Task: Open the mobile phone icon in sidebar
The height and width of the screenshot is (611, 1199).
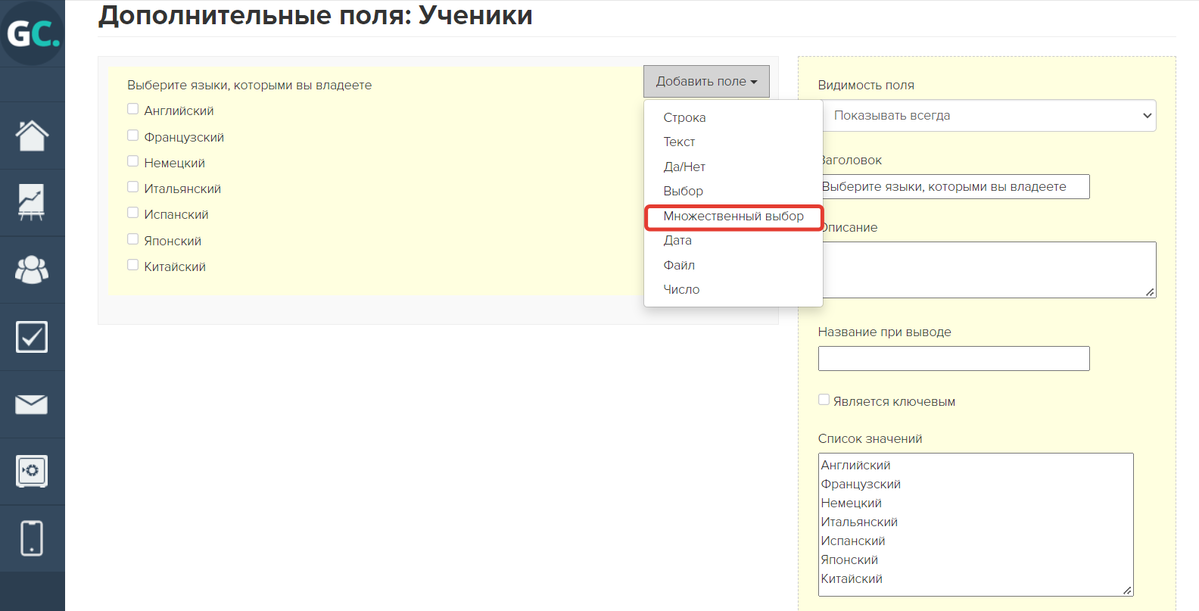Action: pyautogui.click(x=32, y=538)
